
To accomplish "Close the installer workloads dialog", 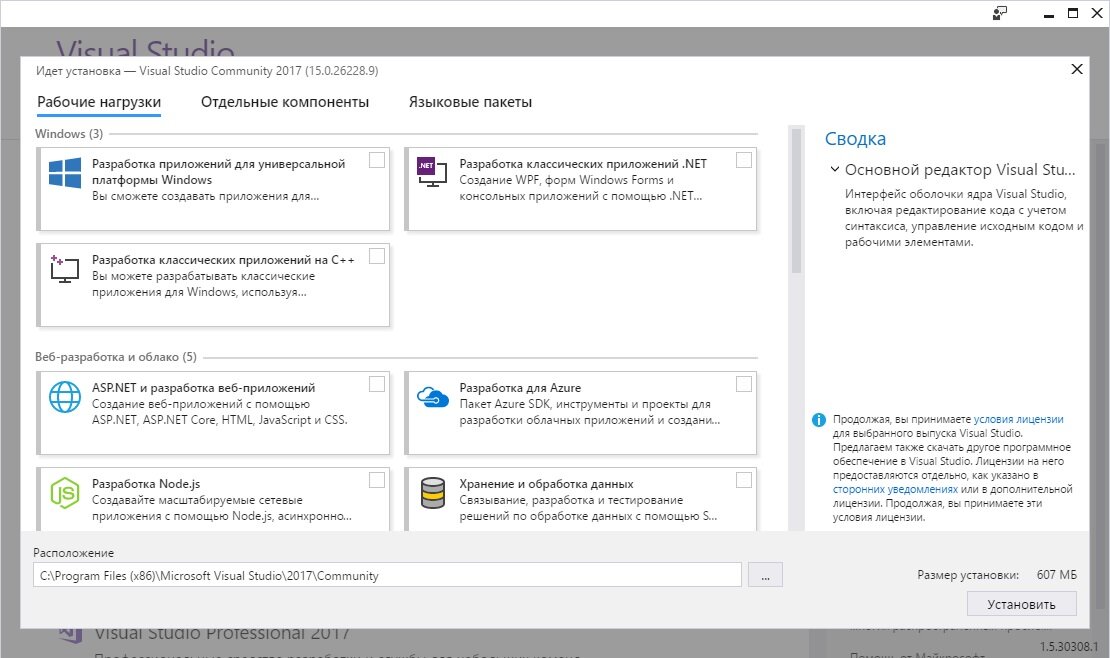I will tap(1077, 69).
